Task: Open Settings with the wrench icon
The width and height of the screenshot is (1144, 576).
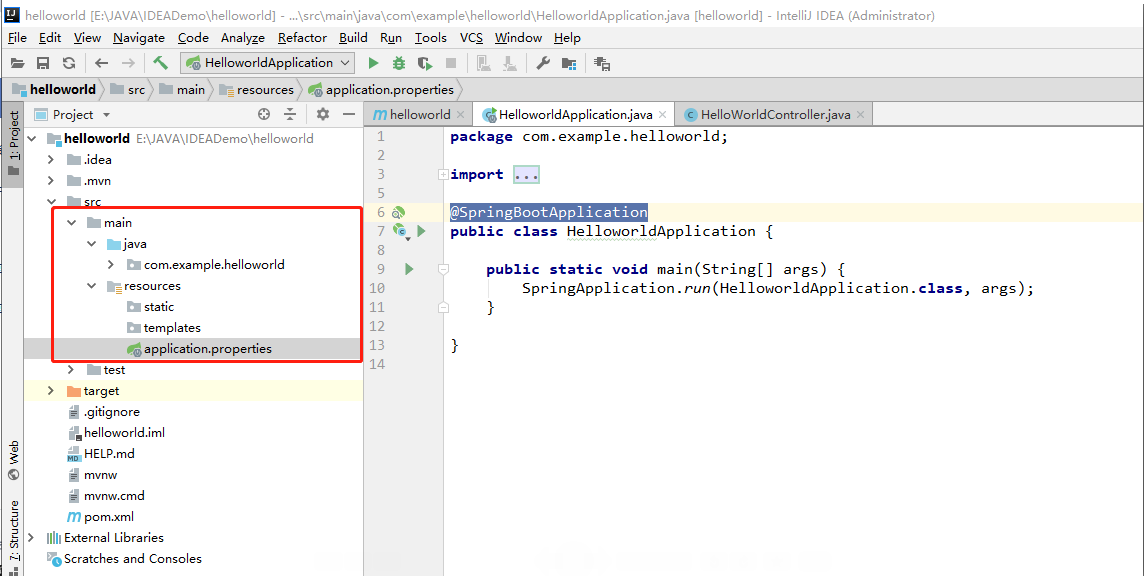Action: (x=543, y=64)
